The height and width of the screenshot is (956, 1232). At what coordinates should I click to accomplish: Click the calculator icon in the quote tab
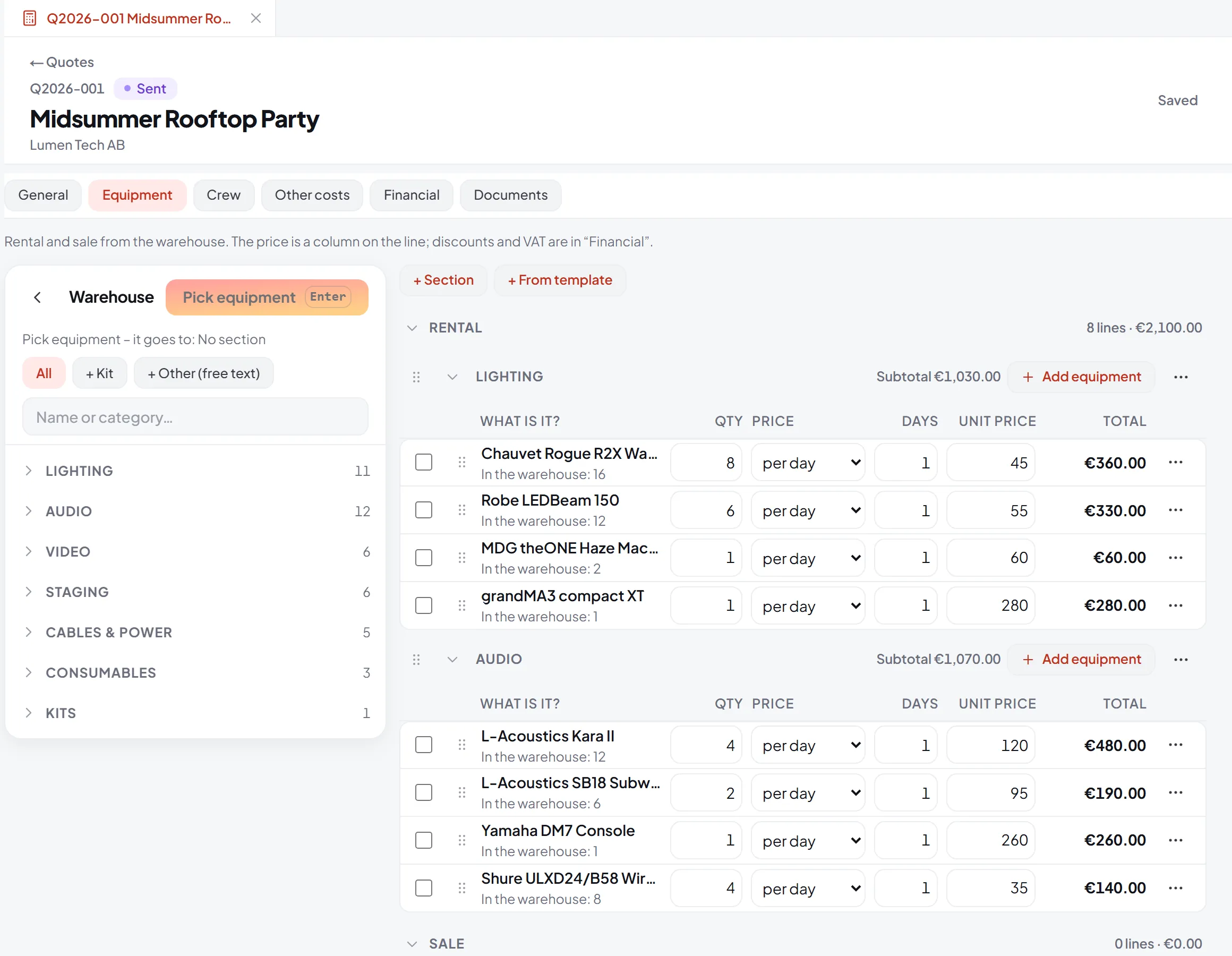(30, 18)
